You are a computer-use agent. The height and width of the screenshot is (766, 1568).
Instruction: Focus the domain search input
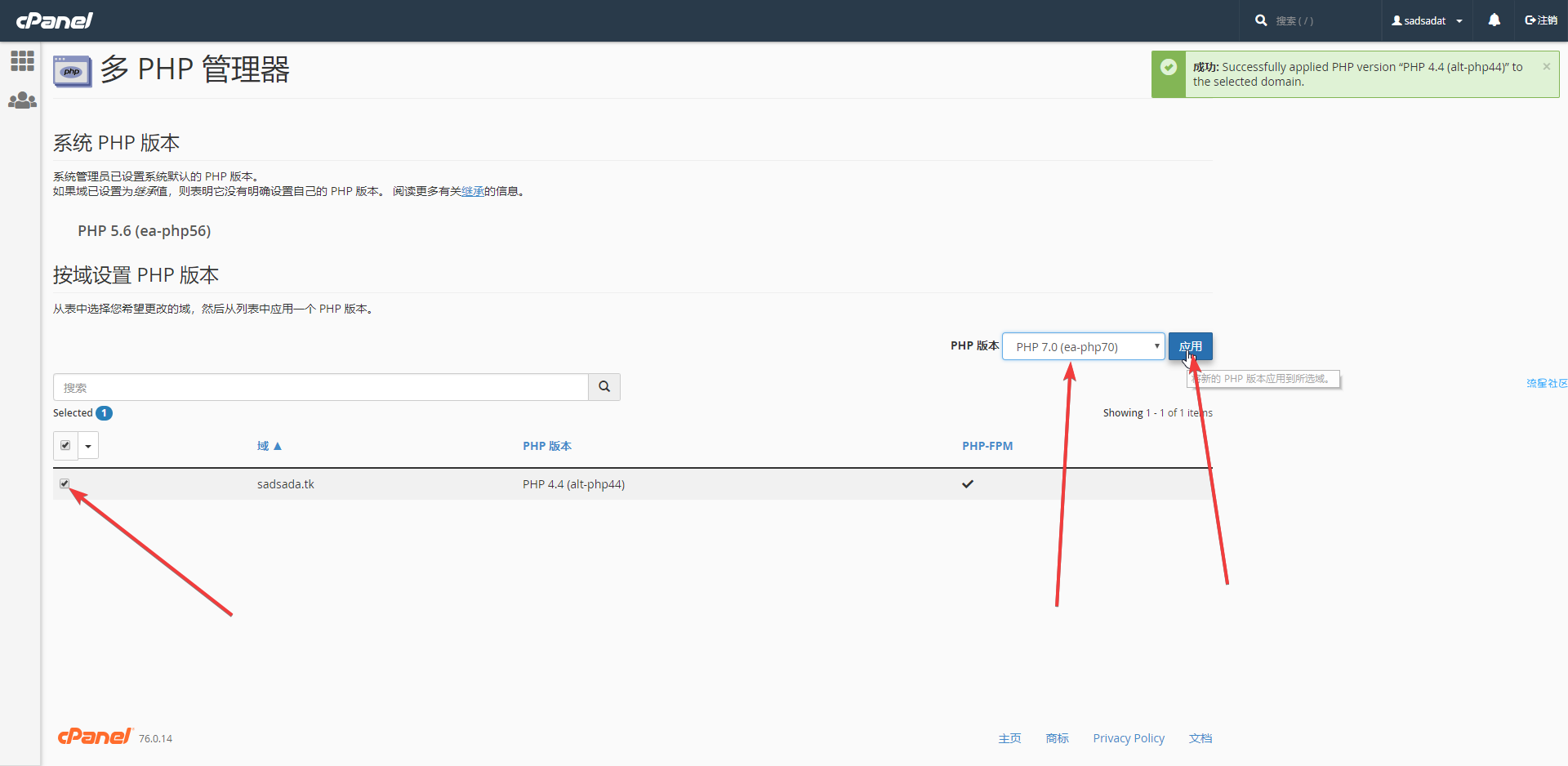(320, 387)
